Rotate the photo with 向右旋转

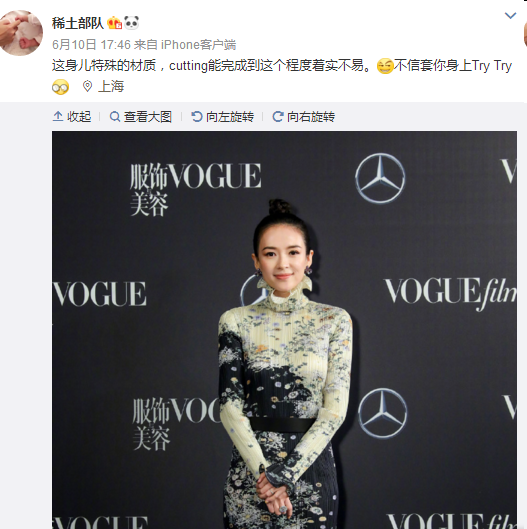(x=304, y=117)
